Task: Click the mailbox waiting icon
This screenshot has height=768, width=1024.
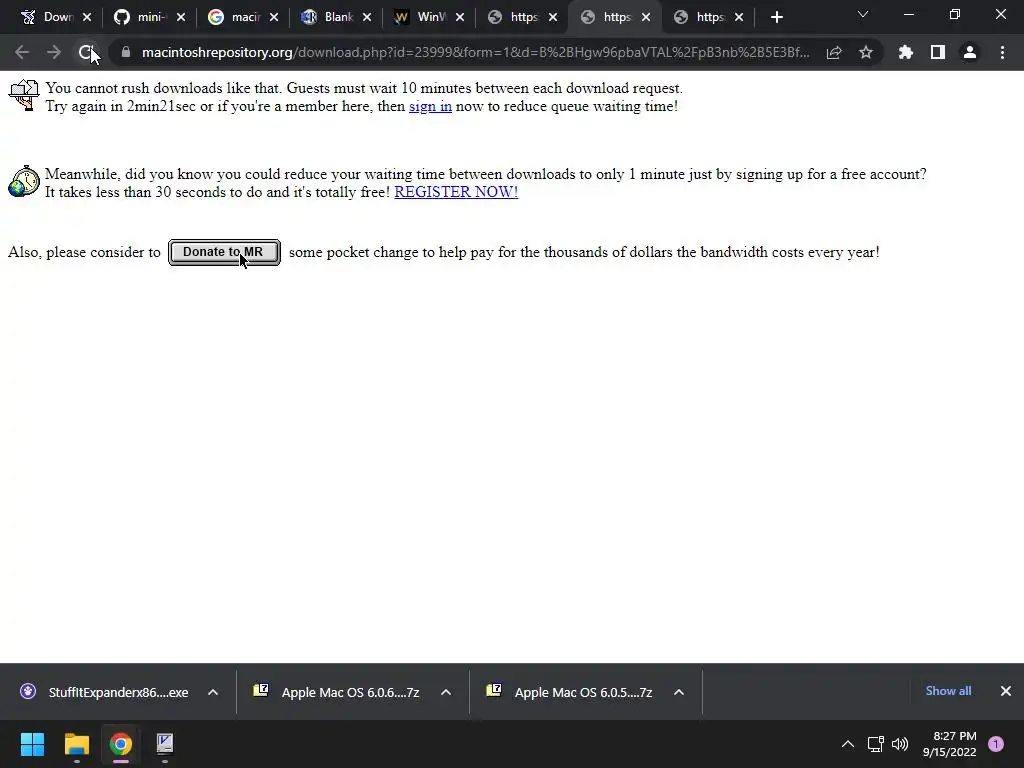Action: (24, 95)
